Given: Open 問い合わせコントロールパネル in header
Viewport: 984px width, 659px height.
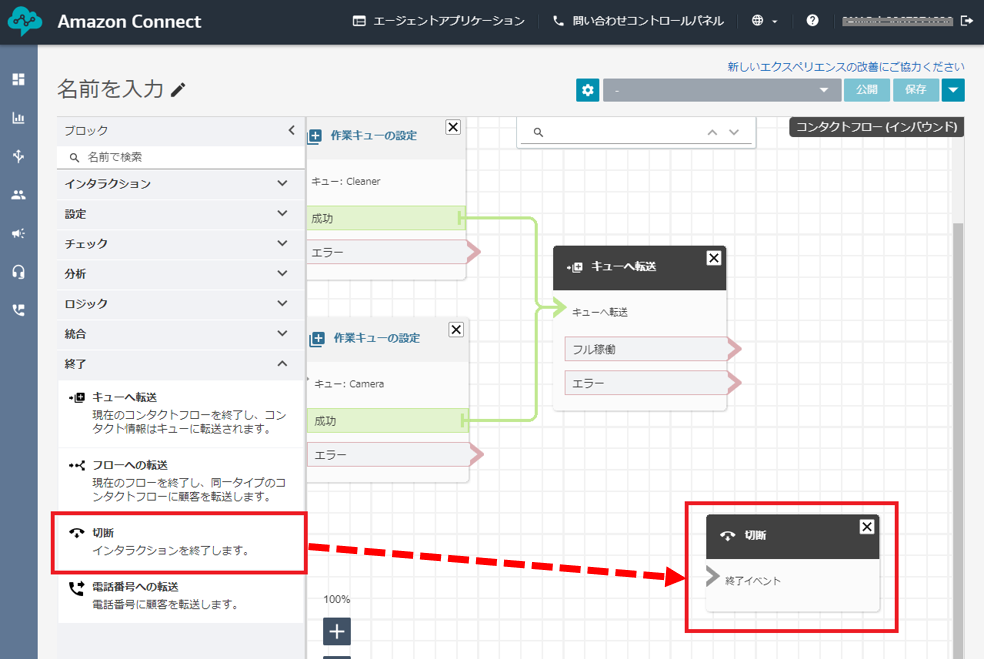Looking at the screenshot, I should pos(638,21).
